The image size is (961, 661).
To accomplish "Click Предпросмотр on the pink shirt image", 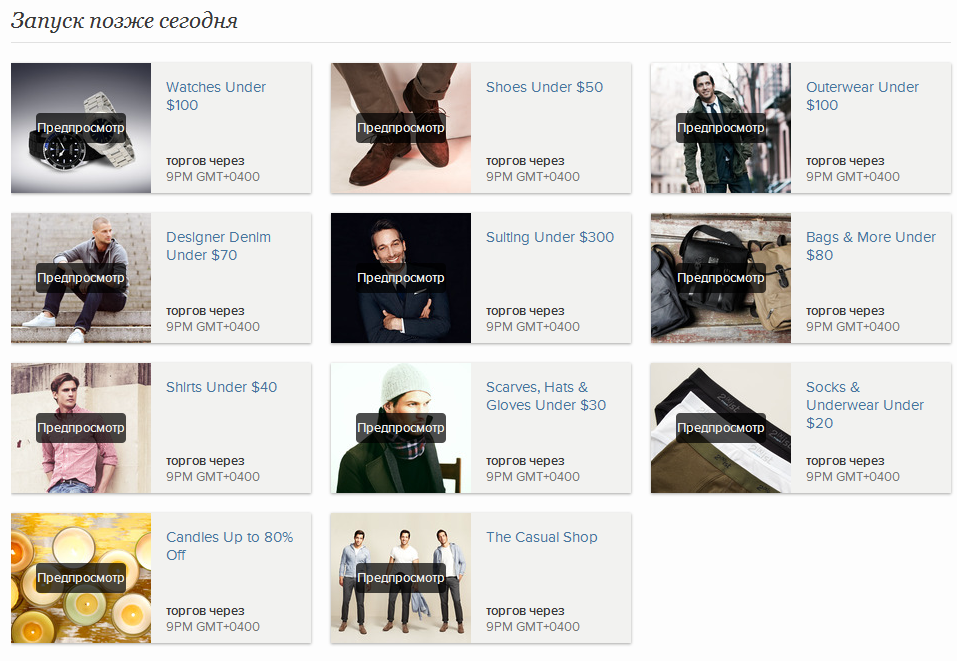I will pyautogui.click(x=81, y=428).
